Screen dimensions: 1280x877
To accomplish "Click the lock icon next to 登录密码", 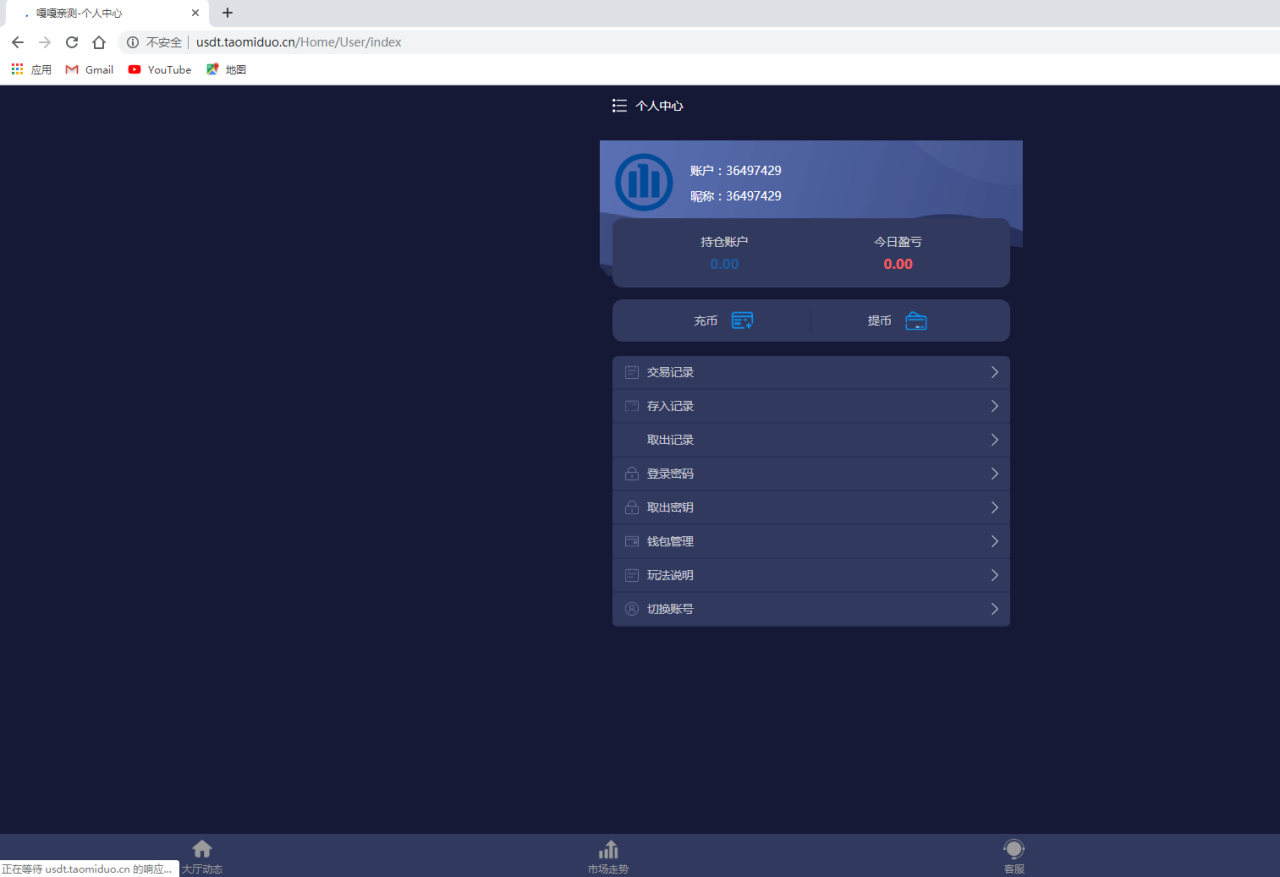I will tap(632, 474).
